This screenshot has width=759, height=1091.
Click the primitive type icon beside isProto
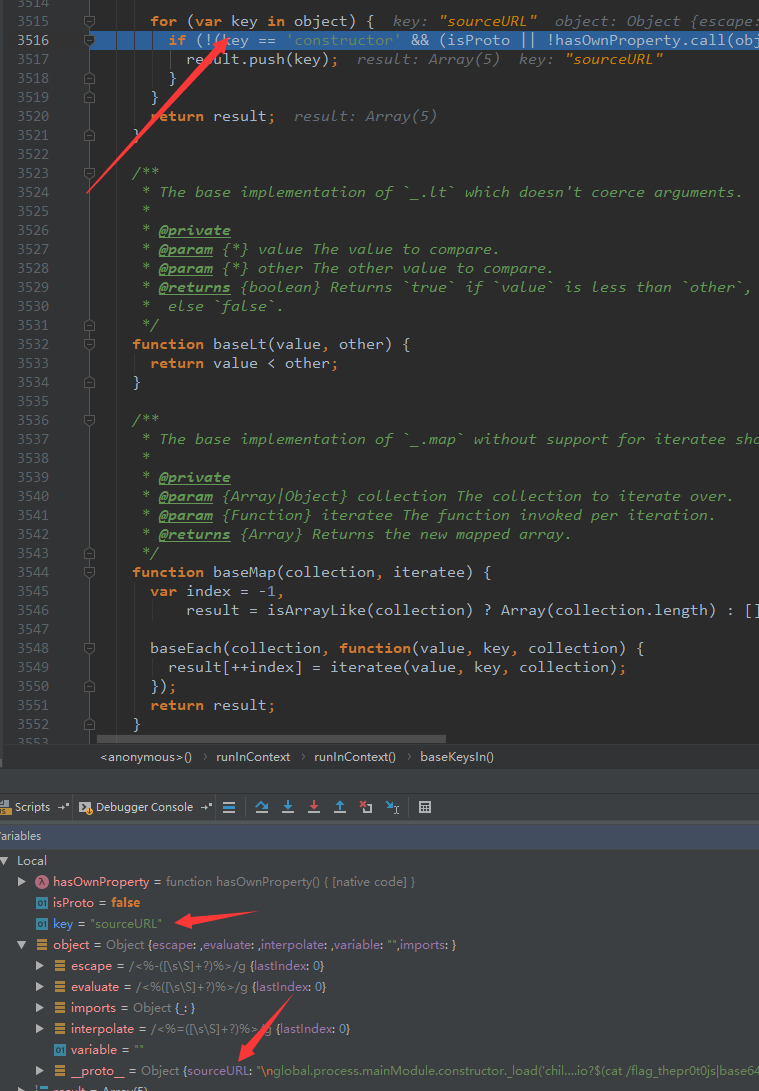42,902
